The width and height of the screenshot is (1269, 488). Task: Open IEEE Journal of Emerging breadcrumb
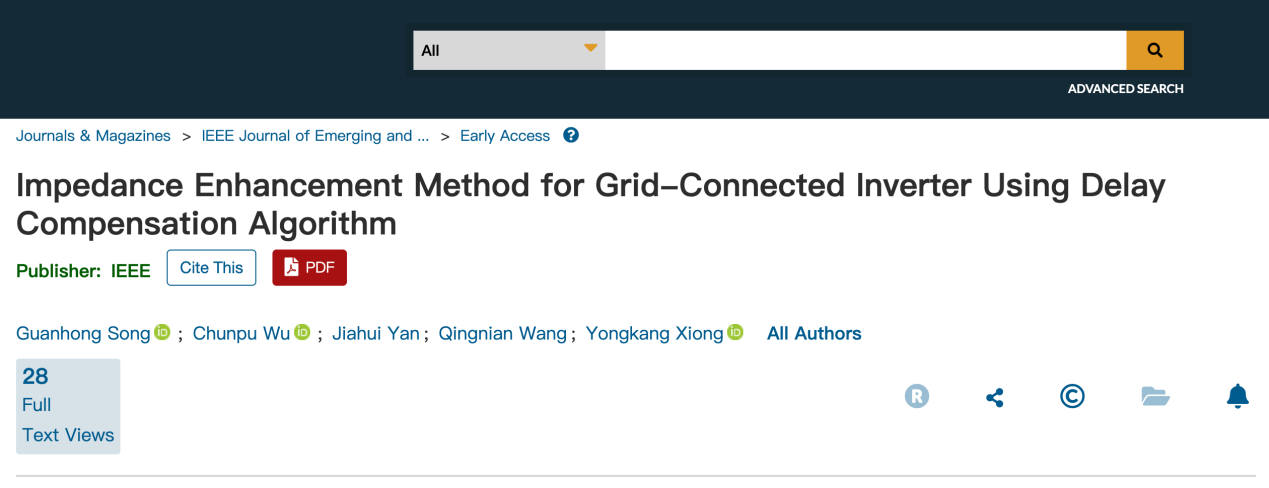315,136
